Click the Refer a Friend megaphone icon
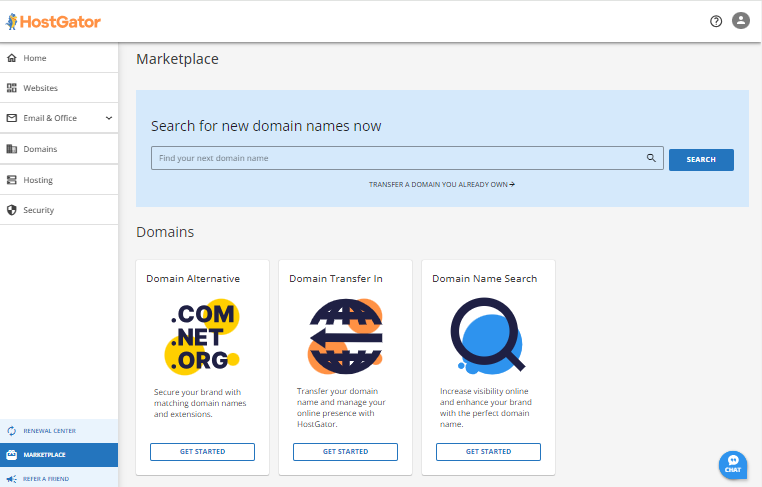 (12, 479)
